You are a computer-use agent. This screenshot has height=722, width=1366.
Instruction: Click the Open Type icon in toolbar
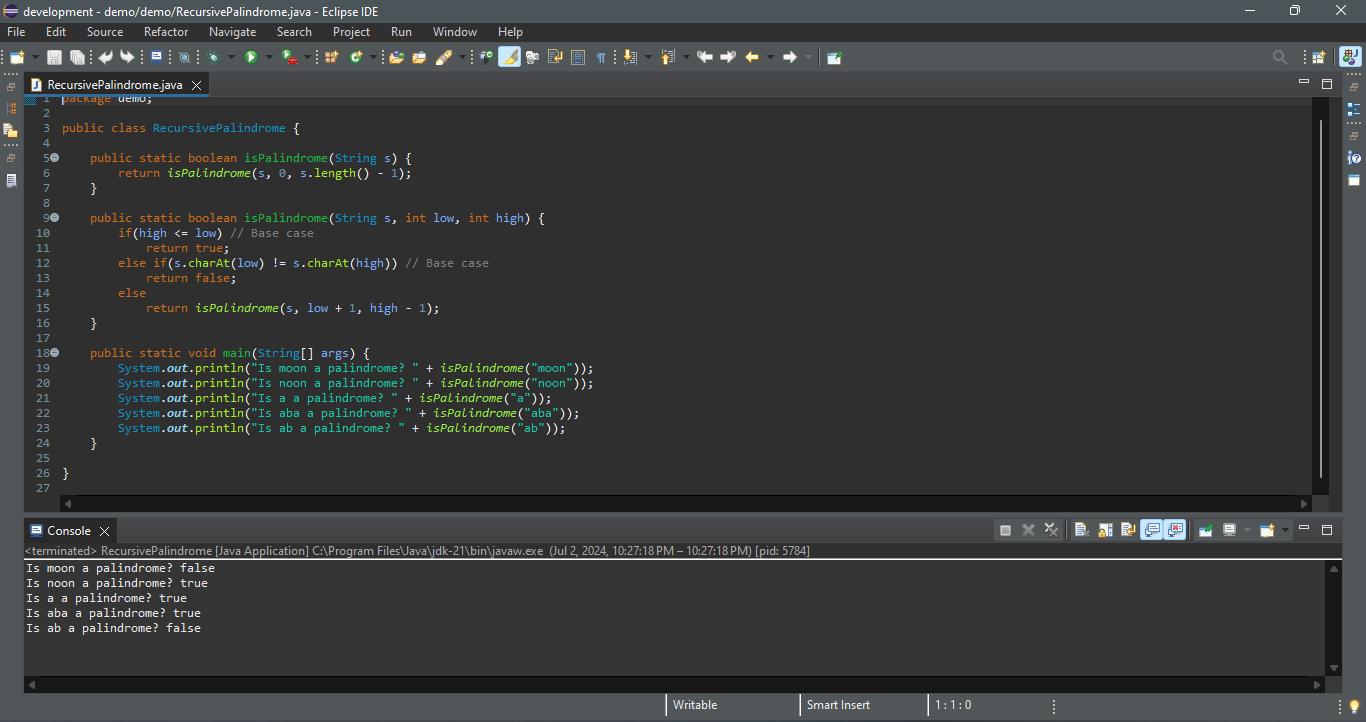[396, 57]
